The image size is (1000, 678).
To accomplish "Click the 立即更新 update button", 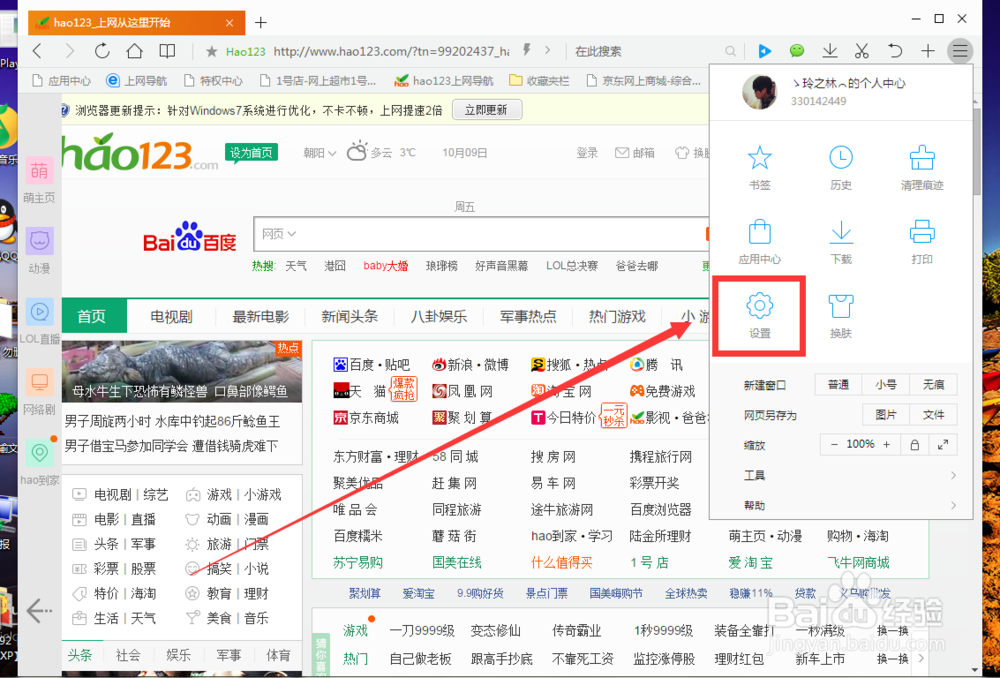I will pyautogui.click(x=487, y=110).
